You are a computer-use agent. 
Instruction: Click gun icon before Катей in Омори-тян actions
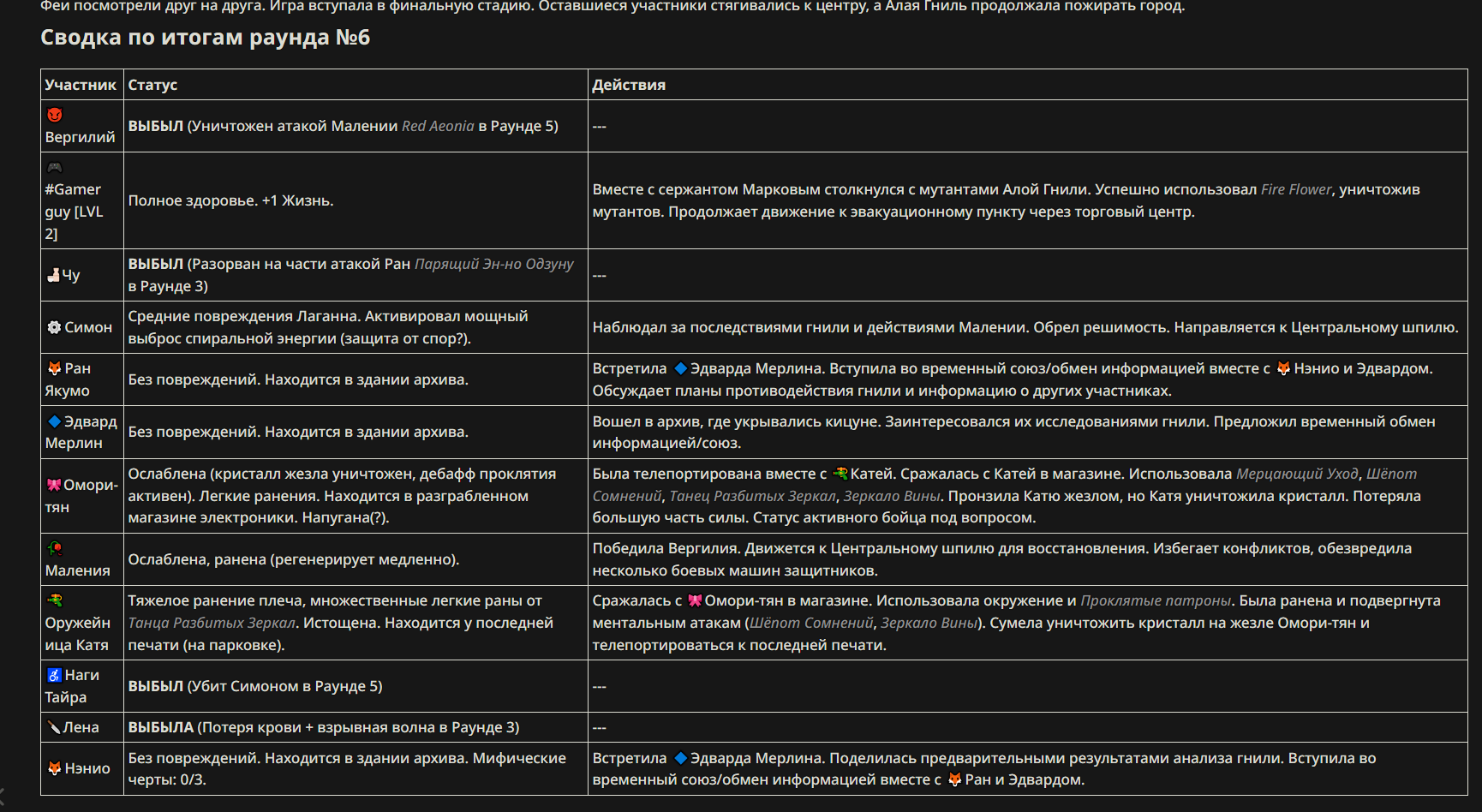[x=840, y=474]
